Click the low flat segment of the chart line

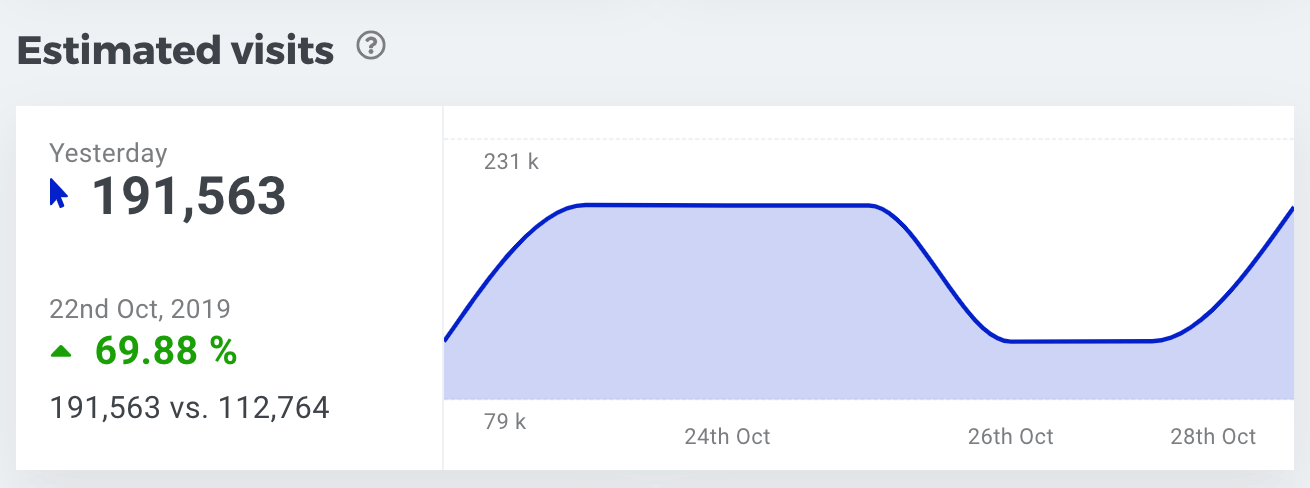(1080, 341)
